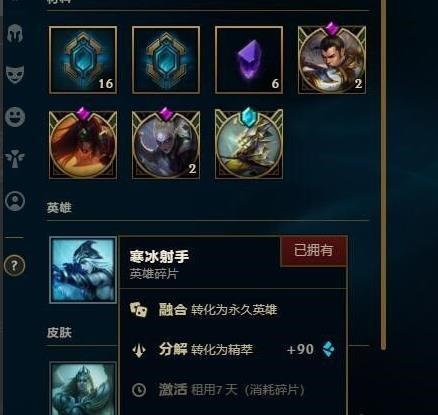Click the 寒冰射手 champion shard thumbnail
The height and width of the screenshot is (415, 438).
coord(83,270)
